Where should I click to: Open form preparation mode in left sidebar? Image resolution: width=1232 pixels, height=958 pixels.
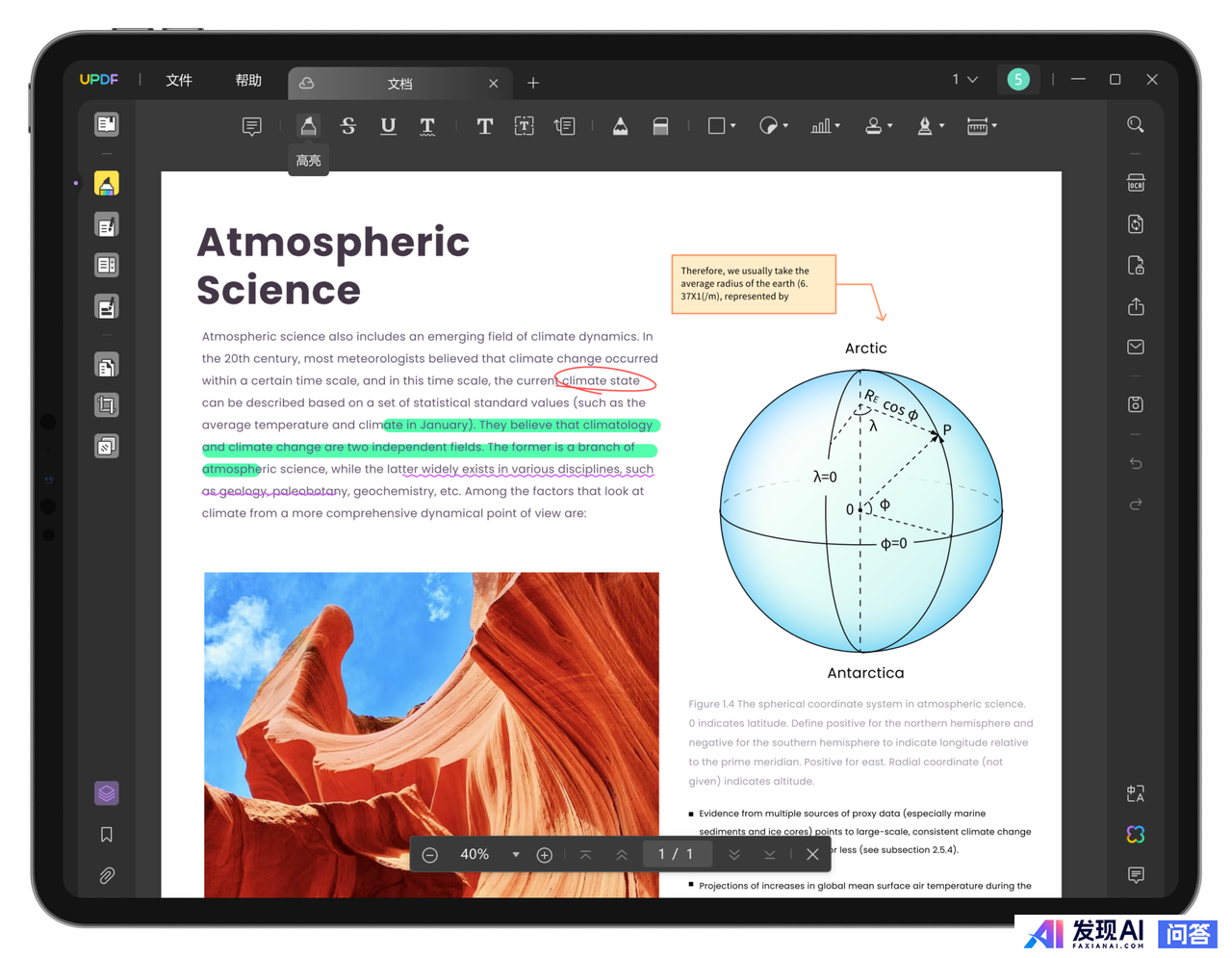tap(107, 266)
